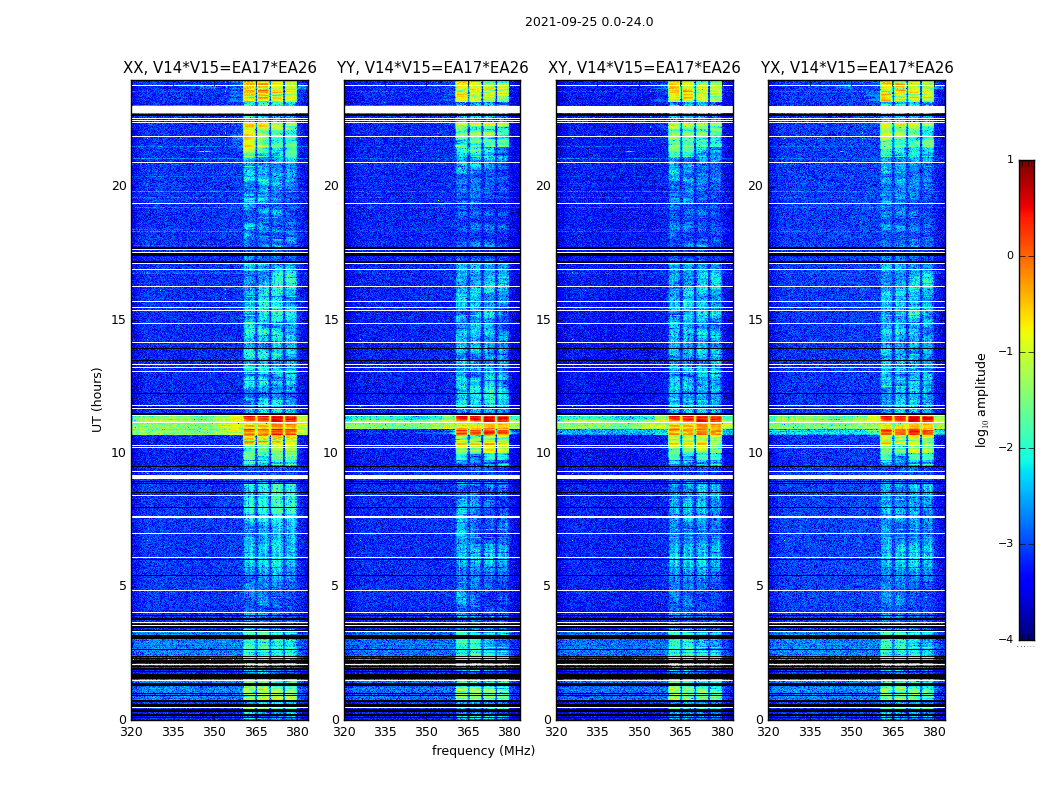Select the date heading 2021-09-25 0.0-24.0
Image resolution: width=1050 pixels, height=800 pixels.
pos(589,22)
